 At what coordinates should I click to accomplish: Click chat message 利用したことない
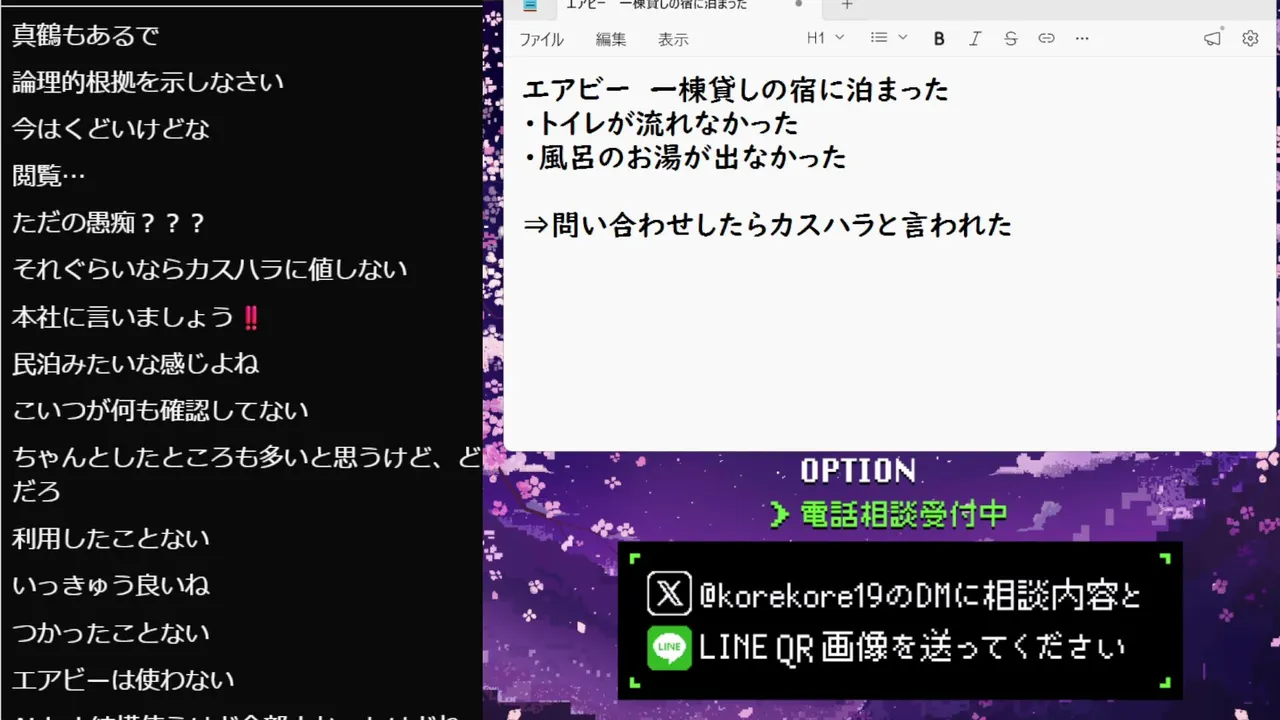pyautogui.click(x=111, y=539)
